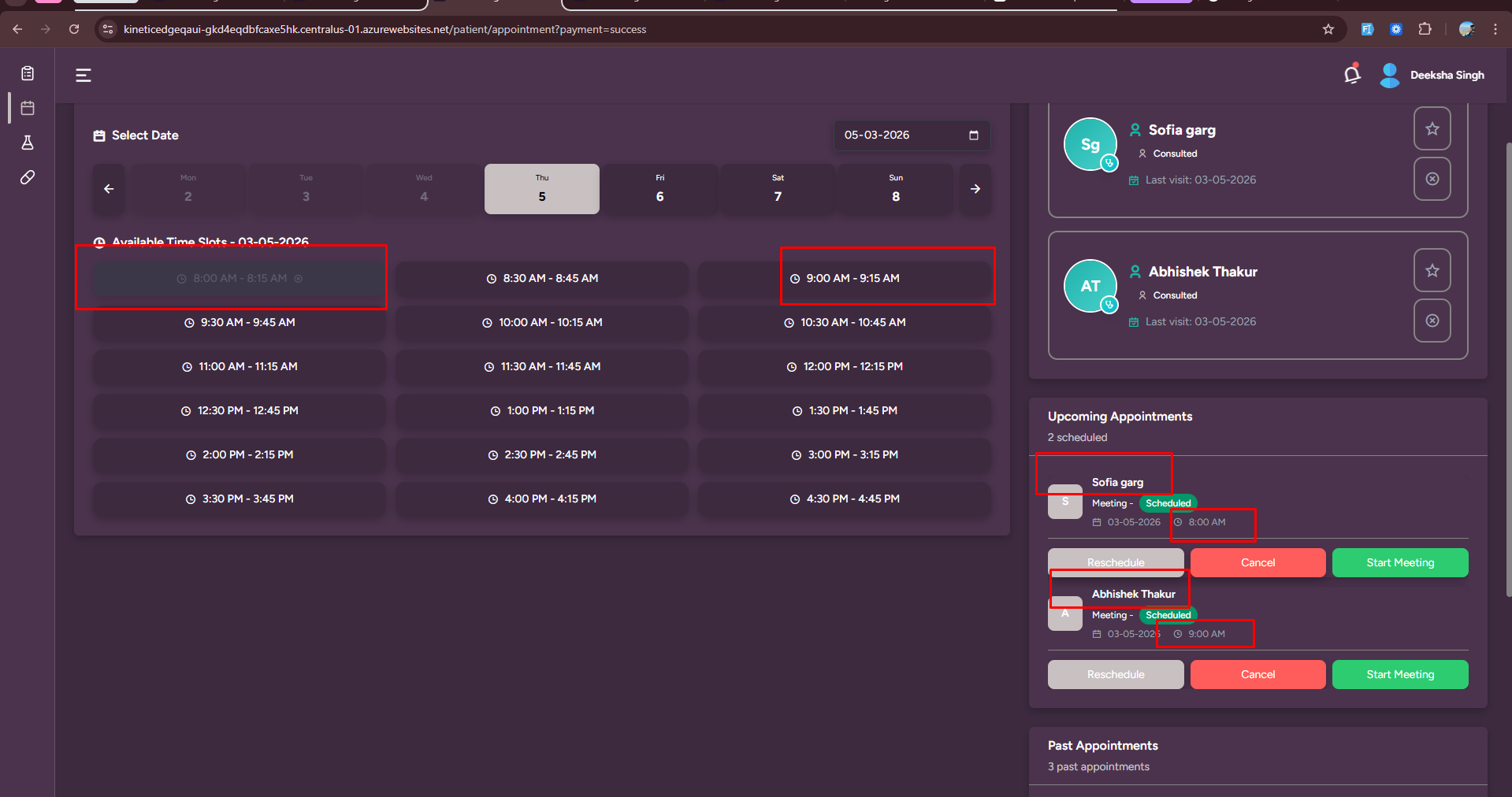This screenshot has height=797, width=1512.
Task: Cancel Abhishek Thakur's appointment
Action: click(1258, 674)
